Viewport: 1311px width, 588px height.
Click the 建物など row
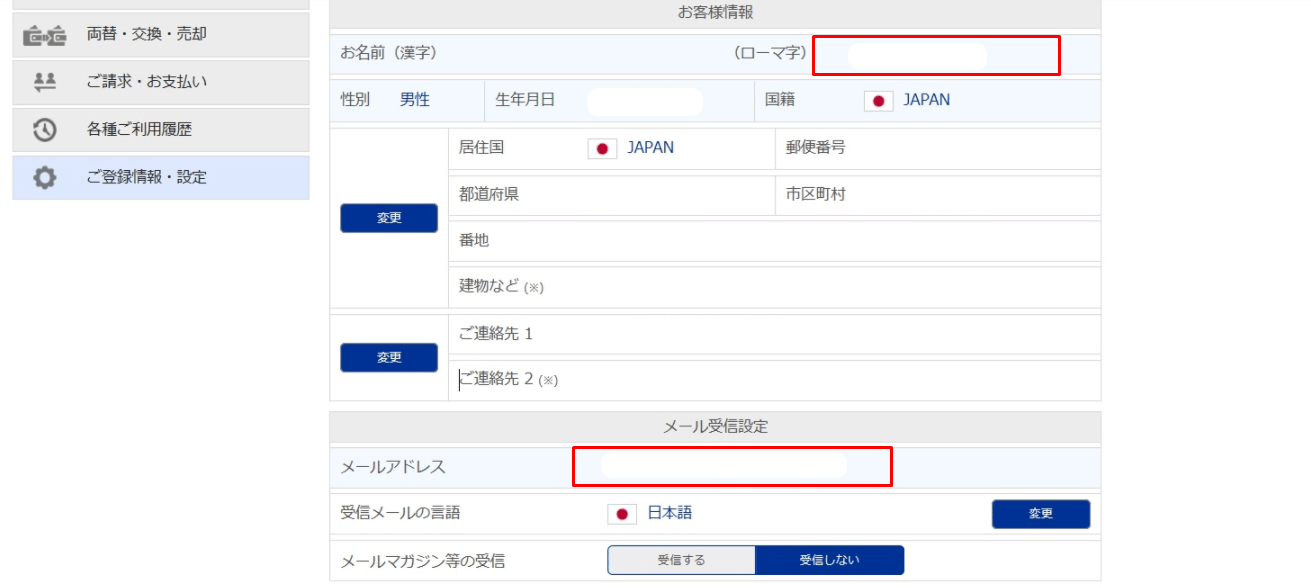[774, 287]
